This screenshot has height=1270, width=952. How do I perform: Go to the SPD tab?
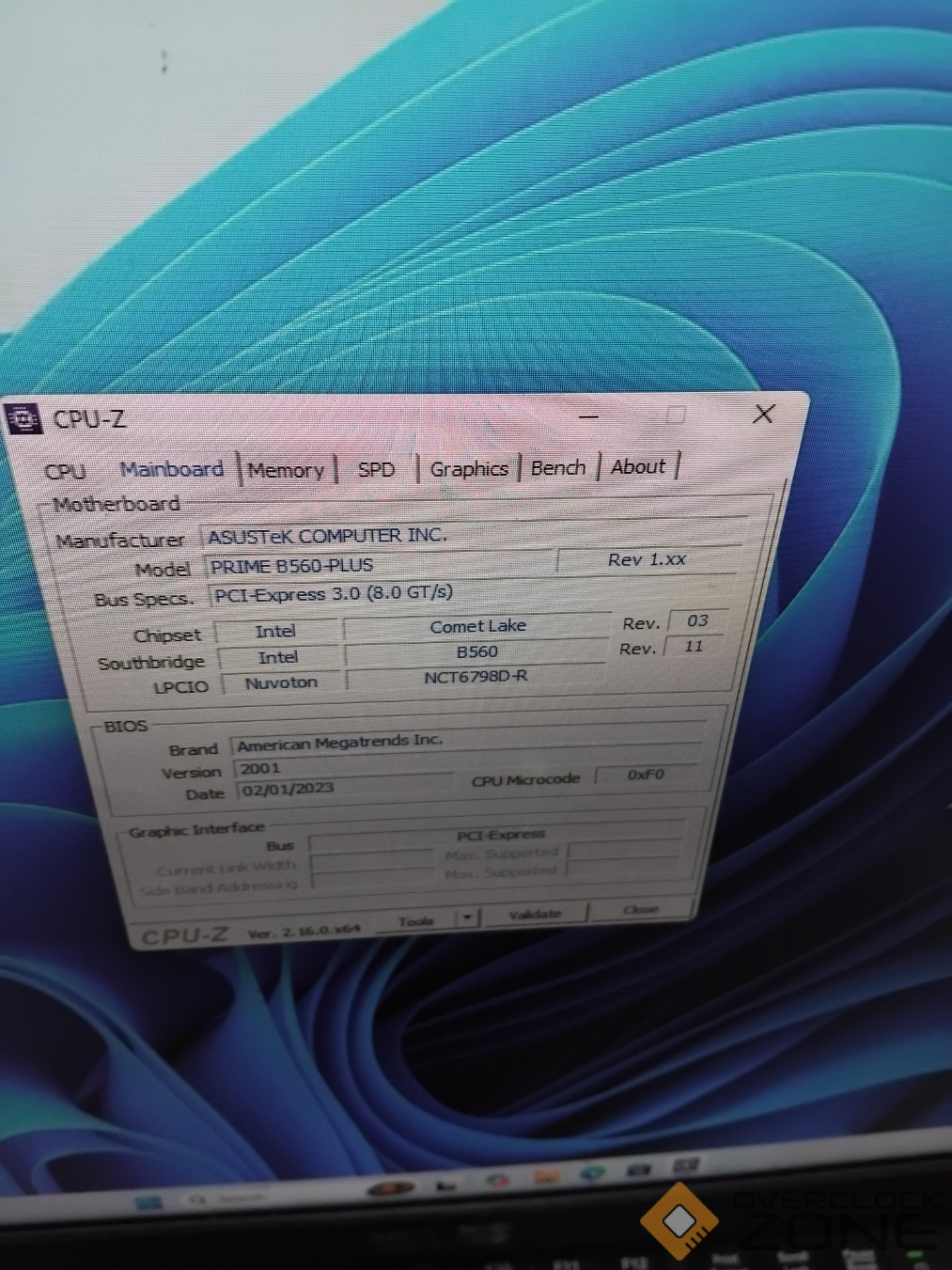(x=376, y=469)
